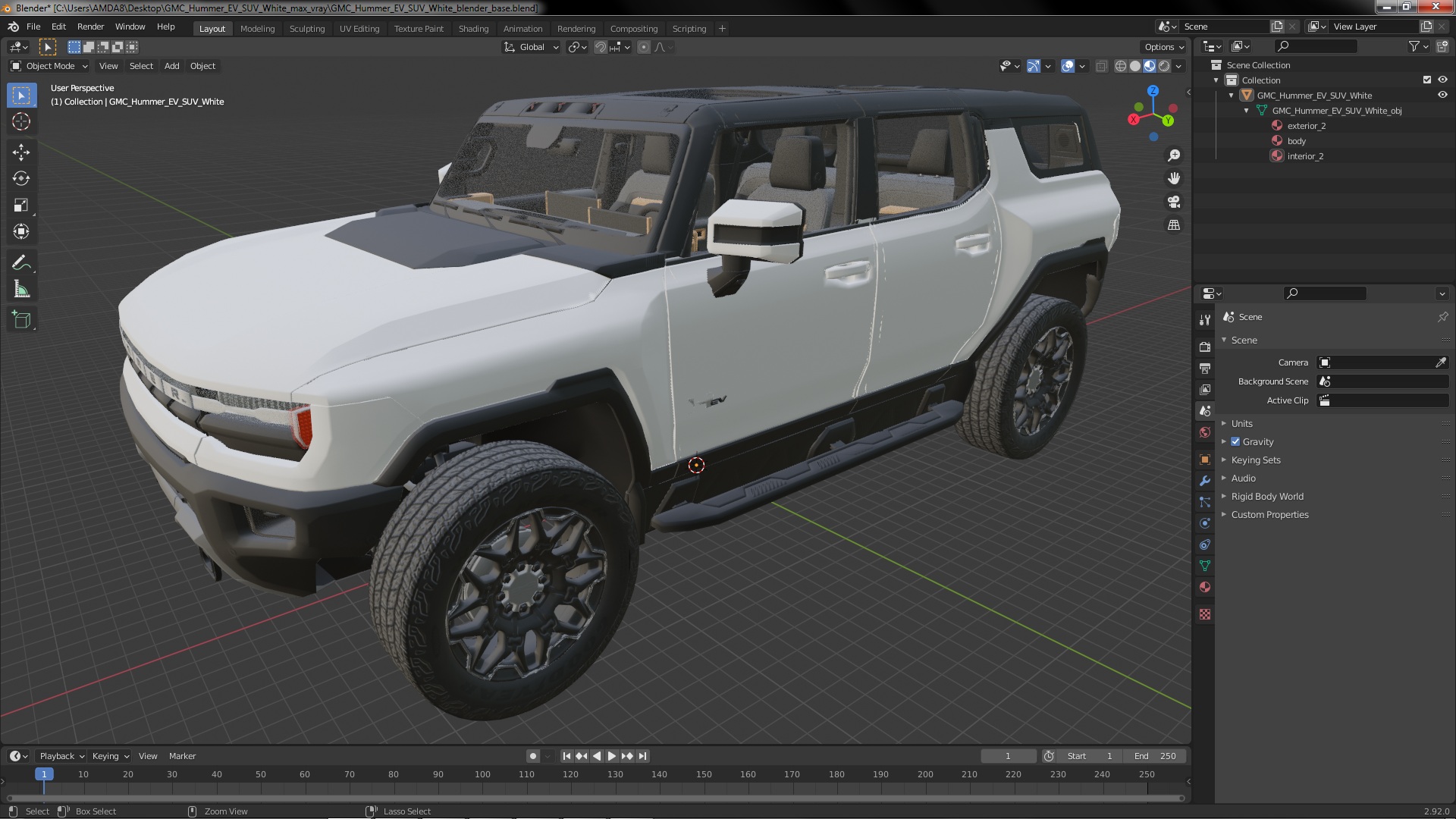Image resolution: width=1456 pixels, height=819 pixels.
Task: Toggle X-ray display
Action: (1102, 66)
